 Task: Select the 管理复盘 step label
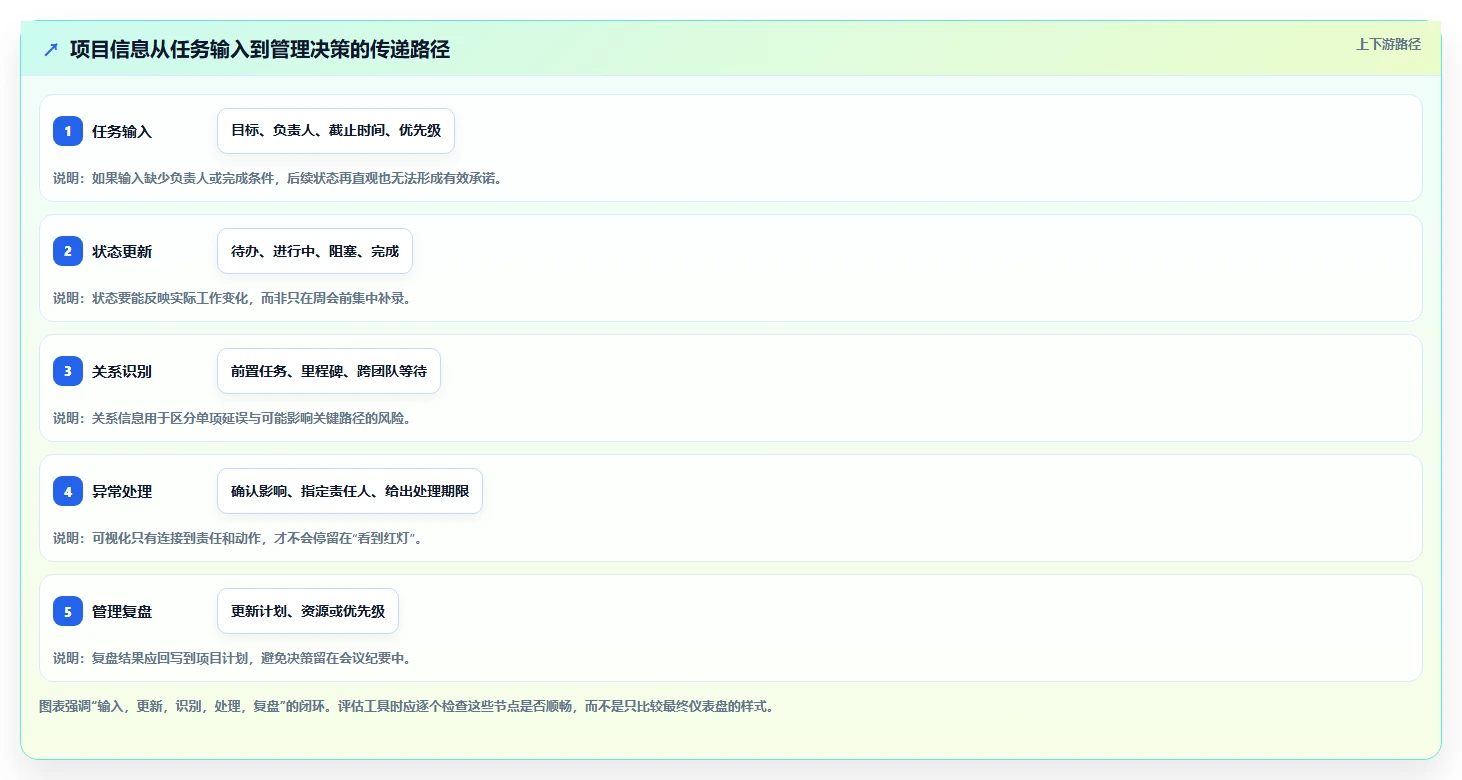[122, 611]
